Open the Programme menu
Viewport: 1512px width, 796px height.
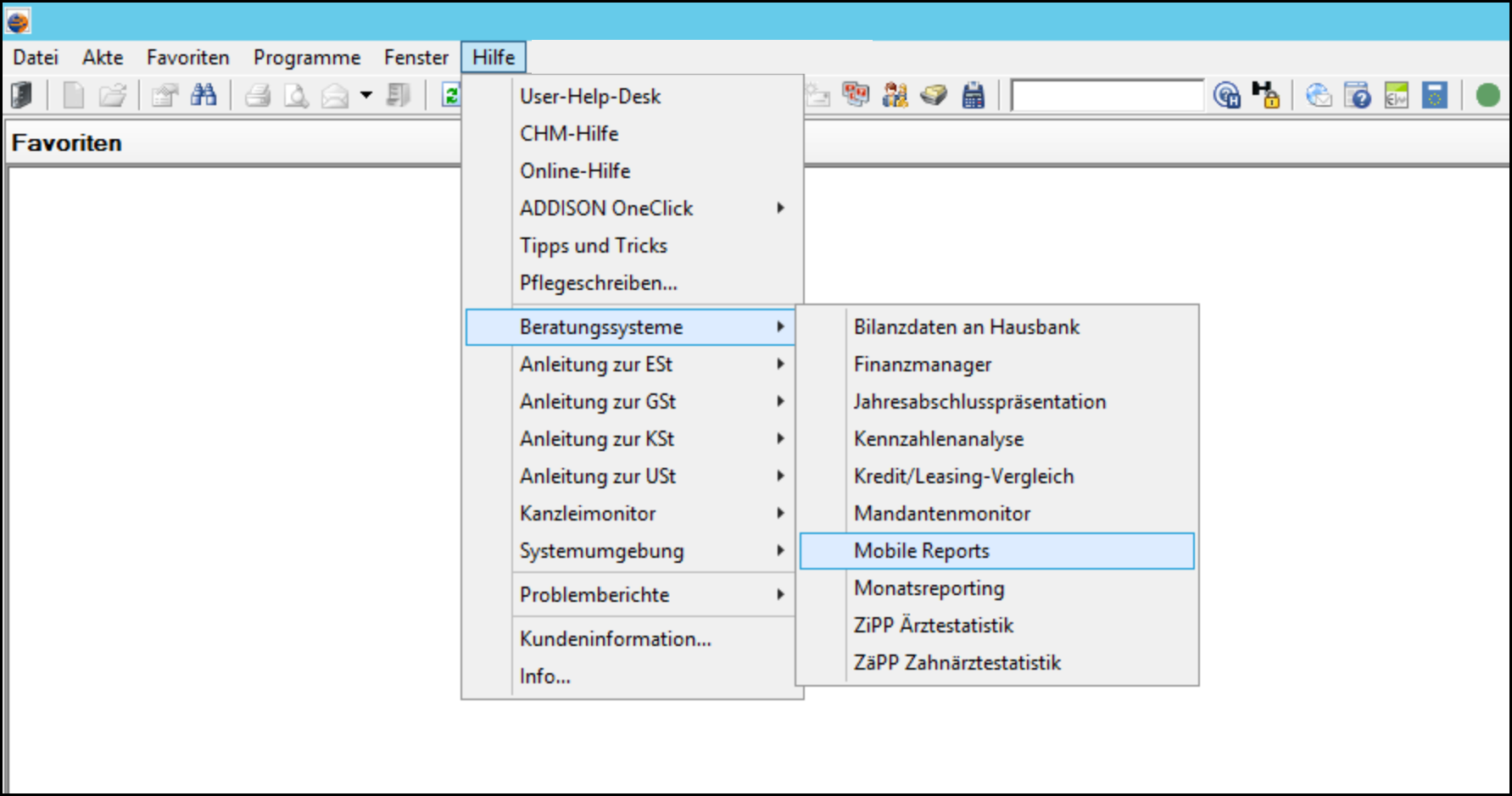tap(307, 57)
